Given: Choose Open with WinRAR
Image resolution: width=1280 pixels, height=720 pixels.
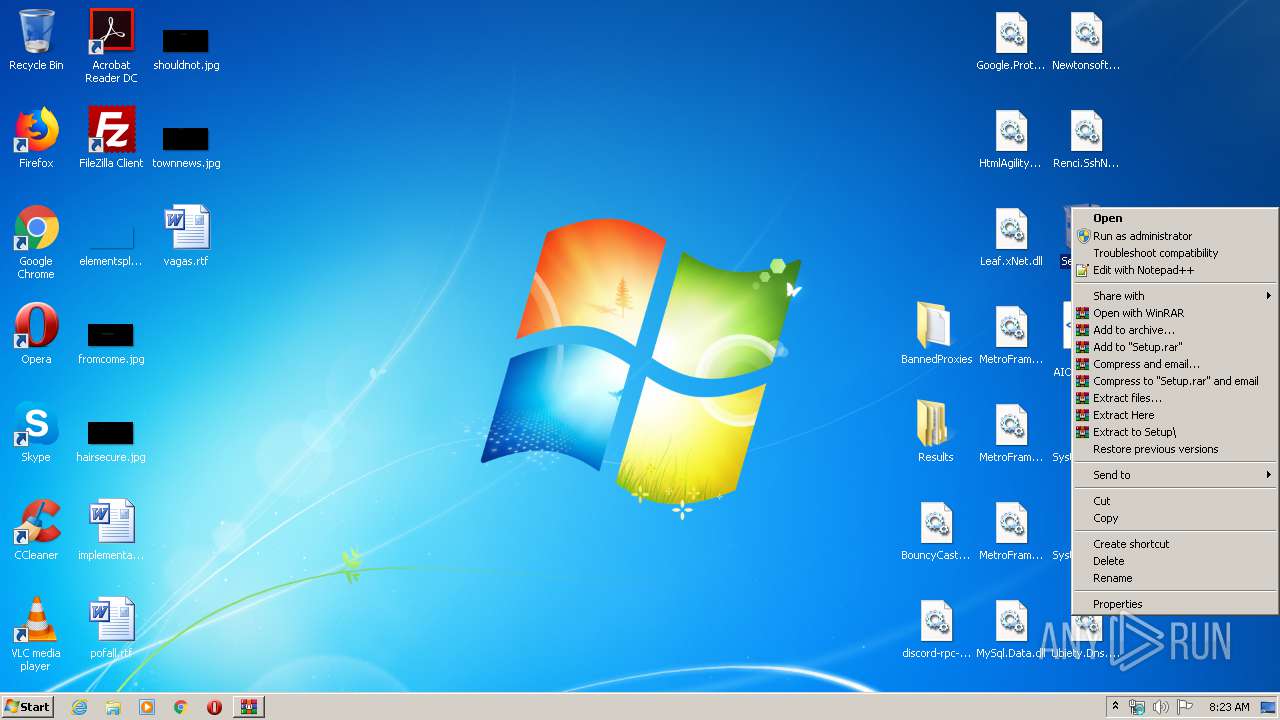Looking at the screenshot, I should tap(1175, 313).
